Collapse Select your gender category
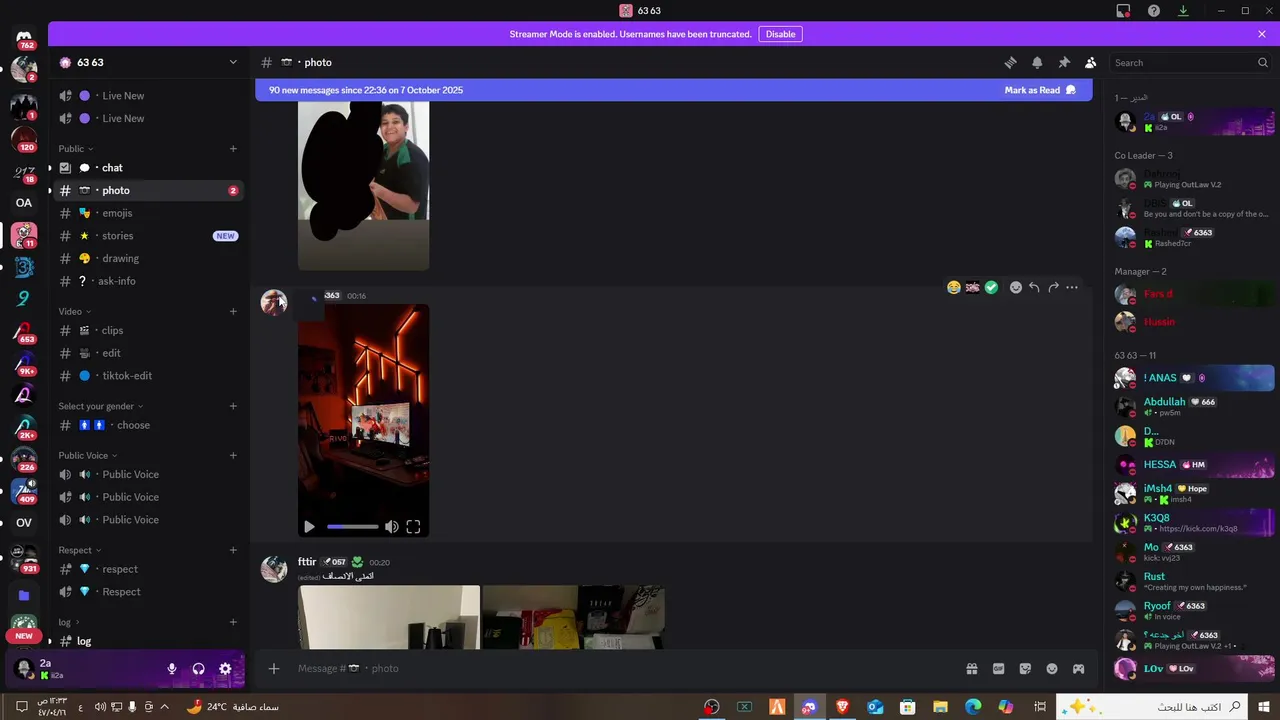 [x=101, y=406]
